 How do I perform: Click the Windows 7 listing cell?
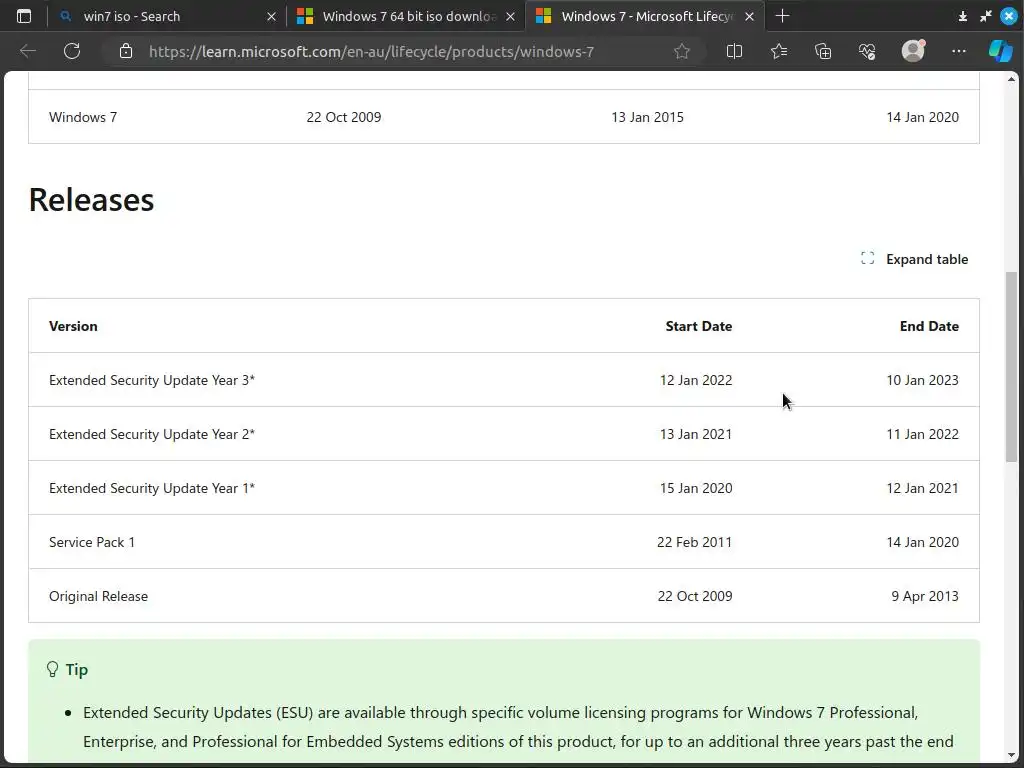coord(83,117)
